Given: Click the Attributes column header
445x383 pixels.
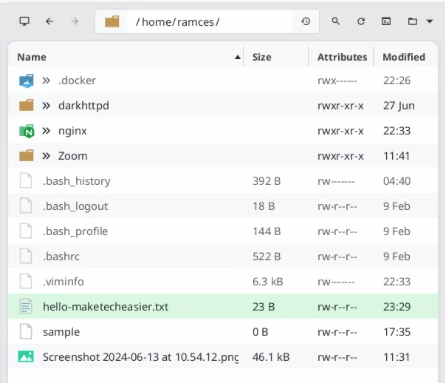Looking at the screenshot, I should (x=342, y=57).
